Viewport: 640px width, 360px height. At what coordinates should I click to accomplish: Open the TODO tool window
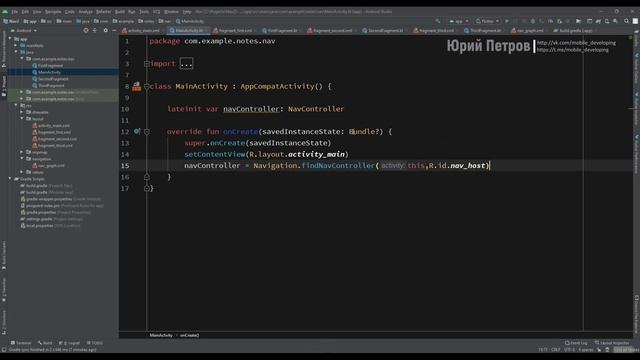click(95, 343)
